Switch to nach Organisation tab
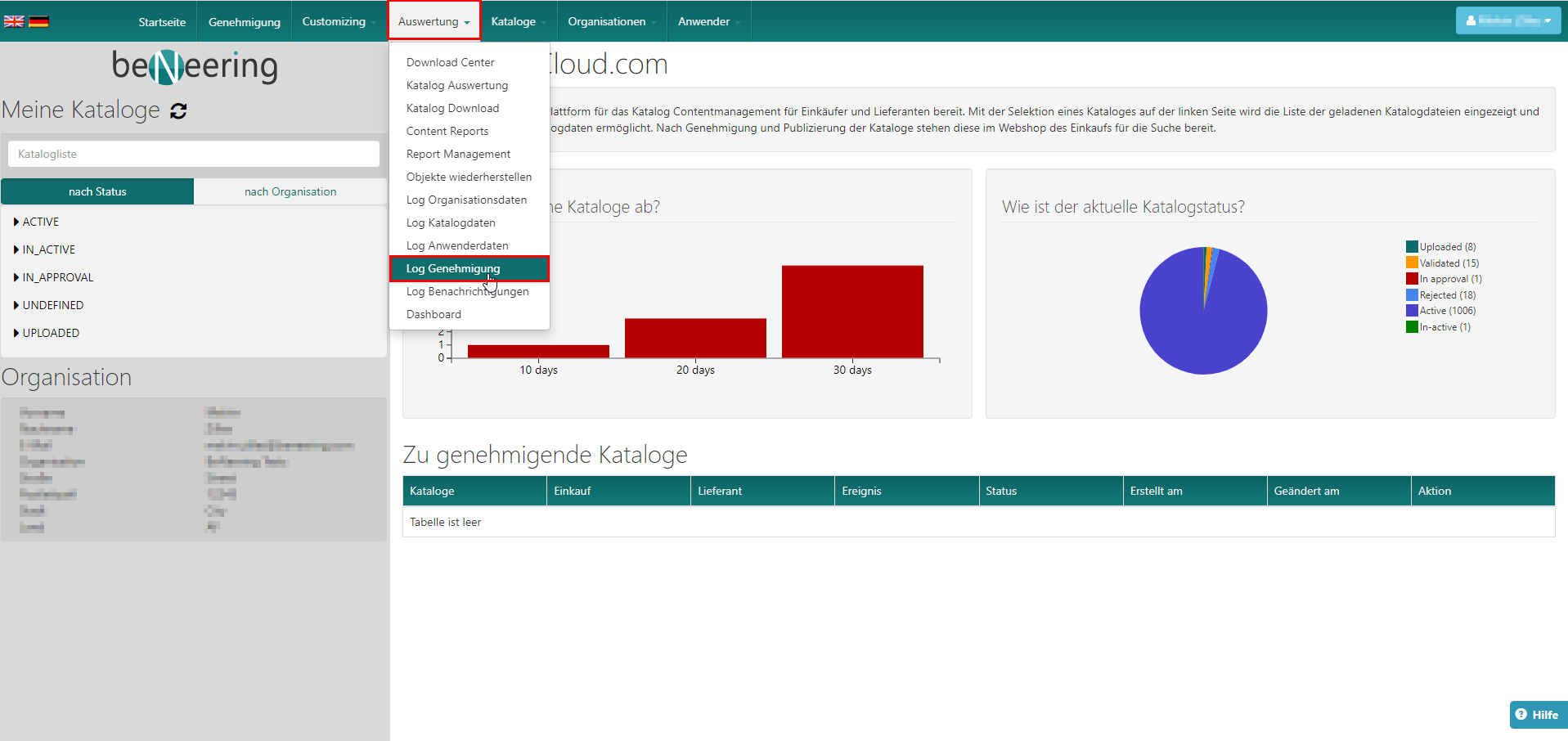The width and height of the screenshot is (1568, 741). click(x=290, y=191)
